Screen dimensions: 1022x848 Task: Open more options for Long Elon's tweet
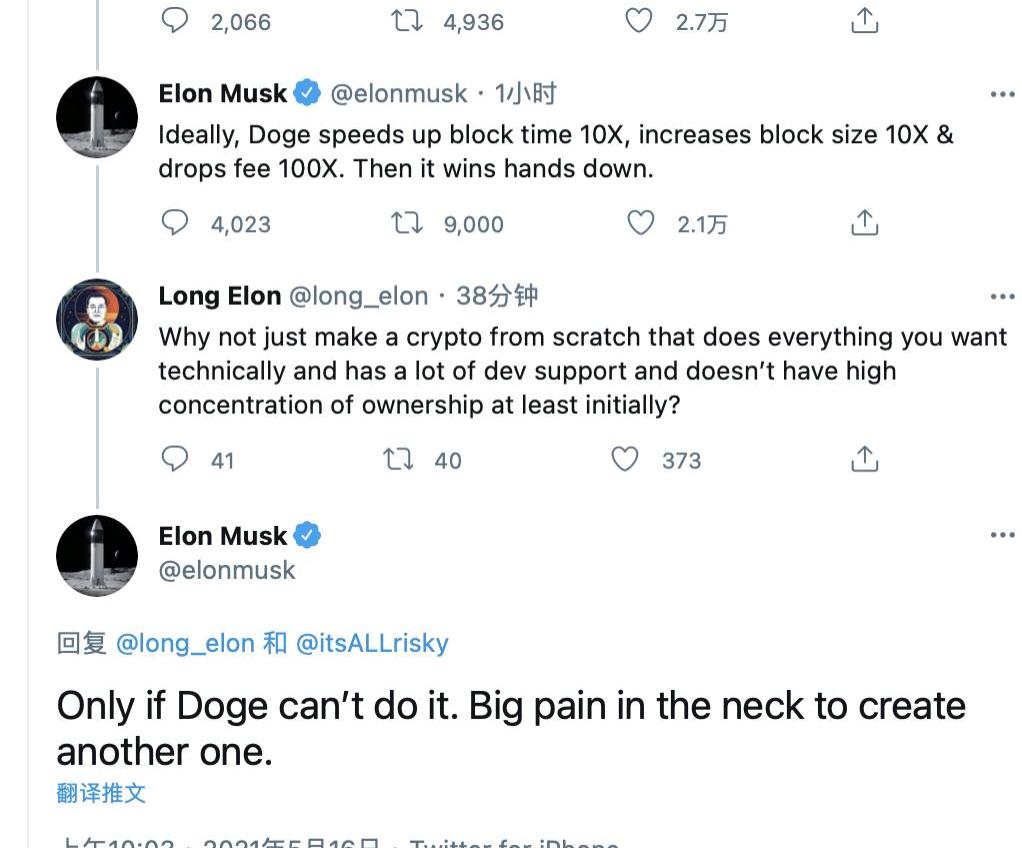(1002, 296)
